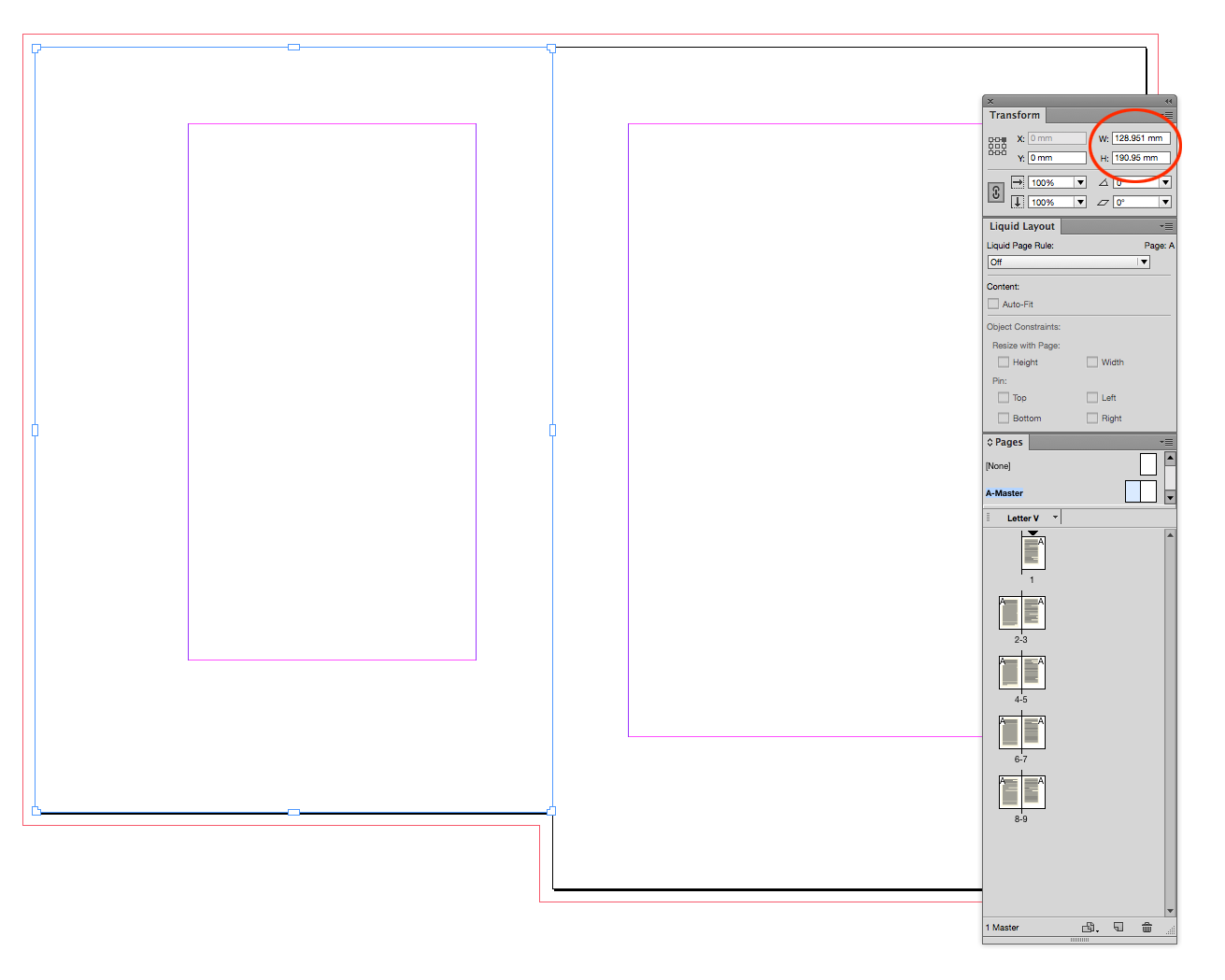The width and height of the screenshot is (1225, 980).
Task: Enable the Pin Bottom checkbox
Action: pos(1004,418)
